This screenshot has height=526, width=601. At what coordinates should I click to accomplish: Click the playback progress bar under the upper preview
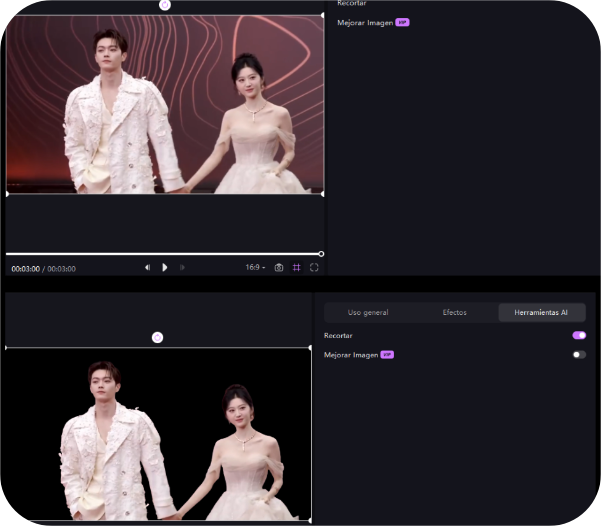click(160, 254)
